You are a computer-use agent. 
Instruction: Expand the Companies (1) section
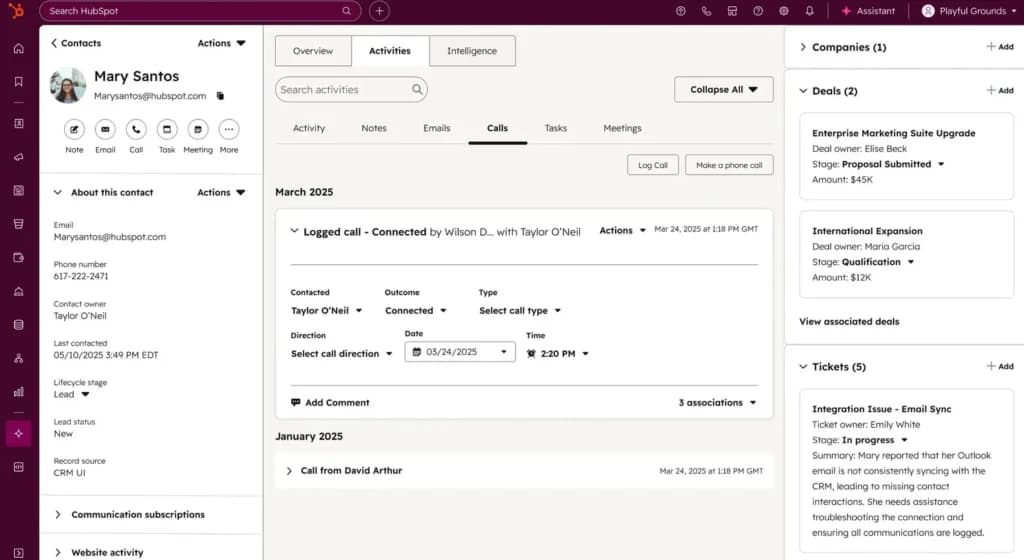(x=803, y=47)
